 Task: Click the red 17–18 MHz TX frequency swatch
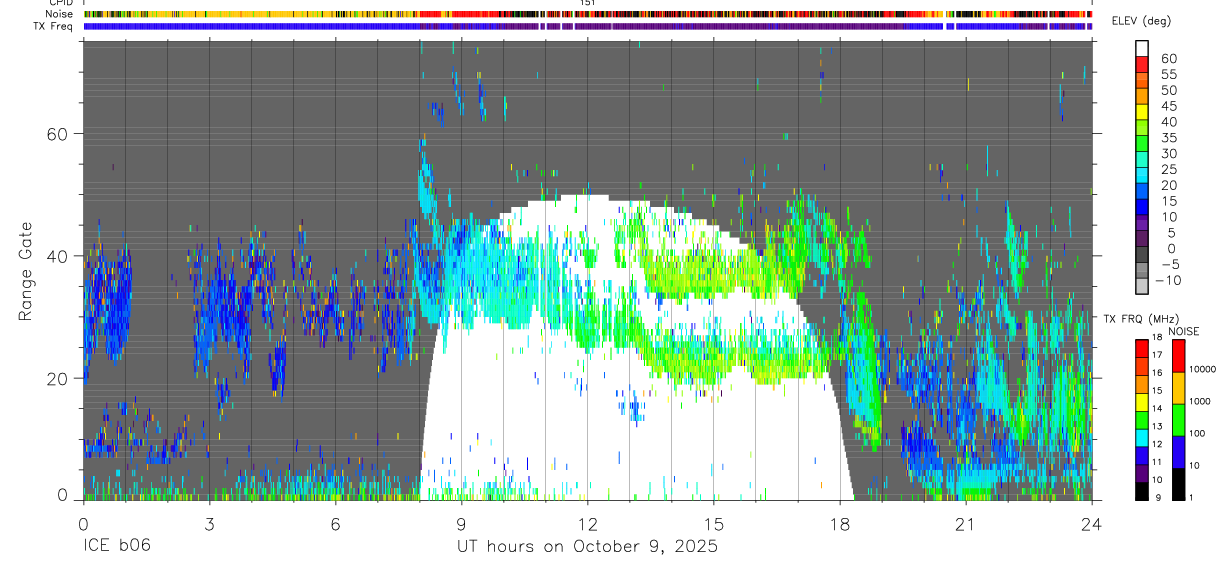(1142, 347)
